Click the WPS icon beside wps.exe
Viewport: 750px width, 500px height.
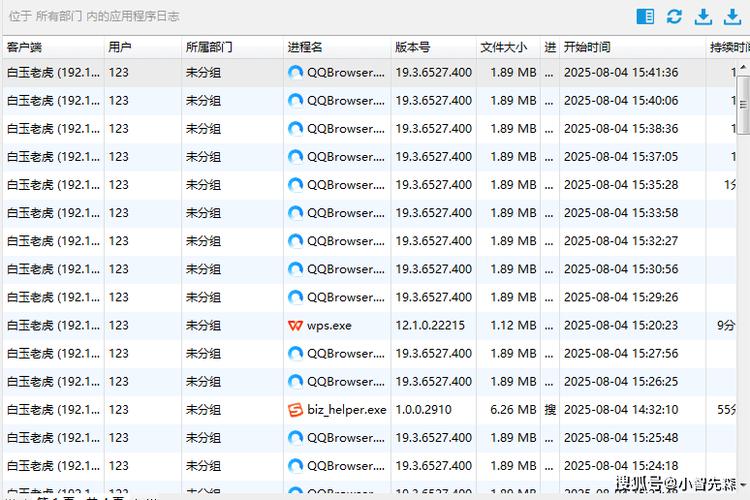pyautogui.click(x=295, y=325)
